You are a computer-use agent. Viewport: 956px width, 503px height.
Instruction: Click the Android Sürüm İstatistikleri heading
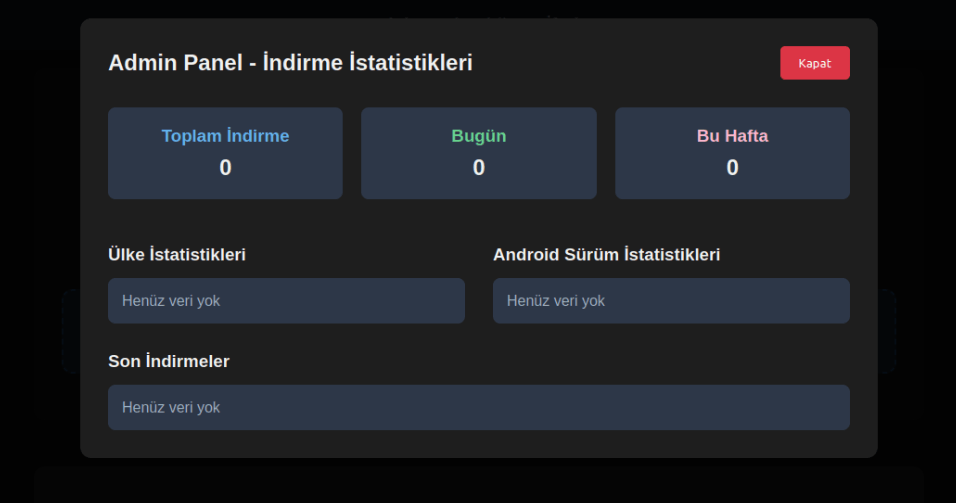point(606,255)
